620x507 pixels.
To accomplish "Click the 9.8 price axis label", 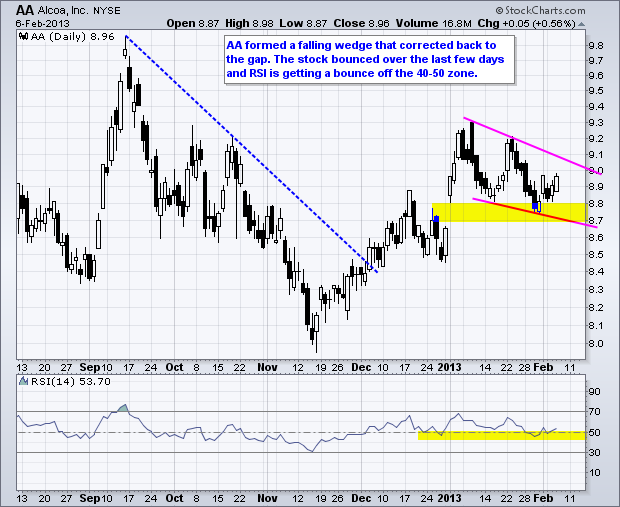I will click(x=595, y=46).
